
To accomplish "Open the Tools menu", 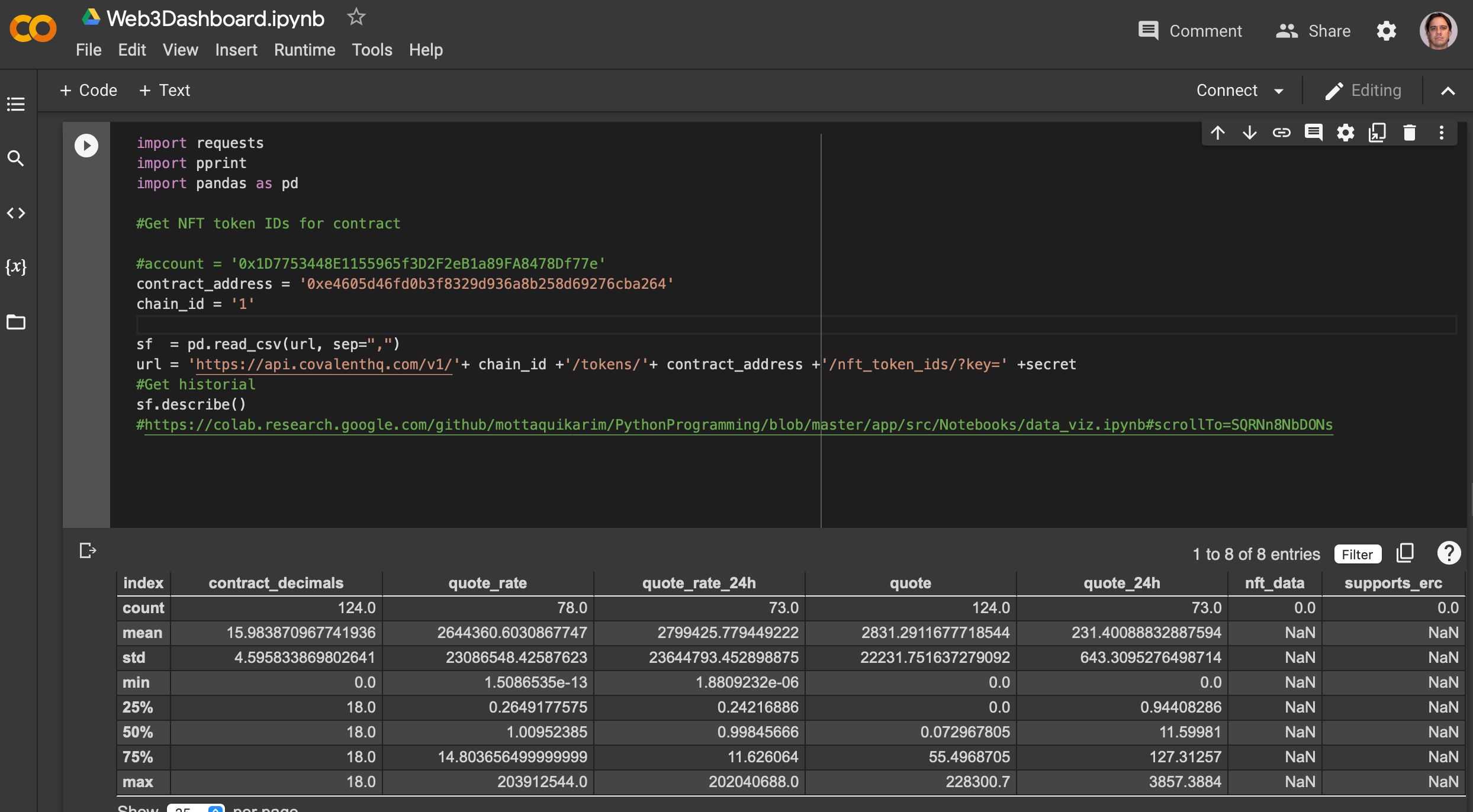I will [372, 50].
